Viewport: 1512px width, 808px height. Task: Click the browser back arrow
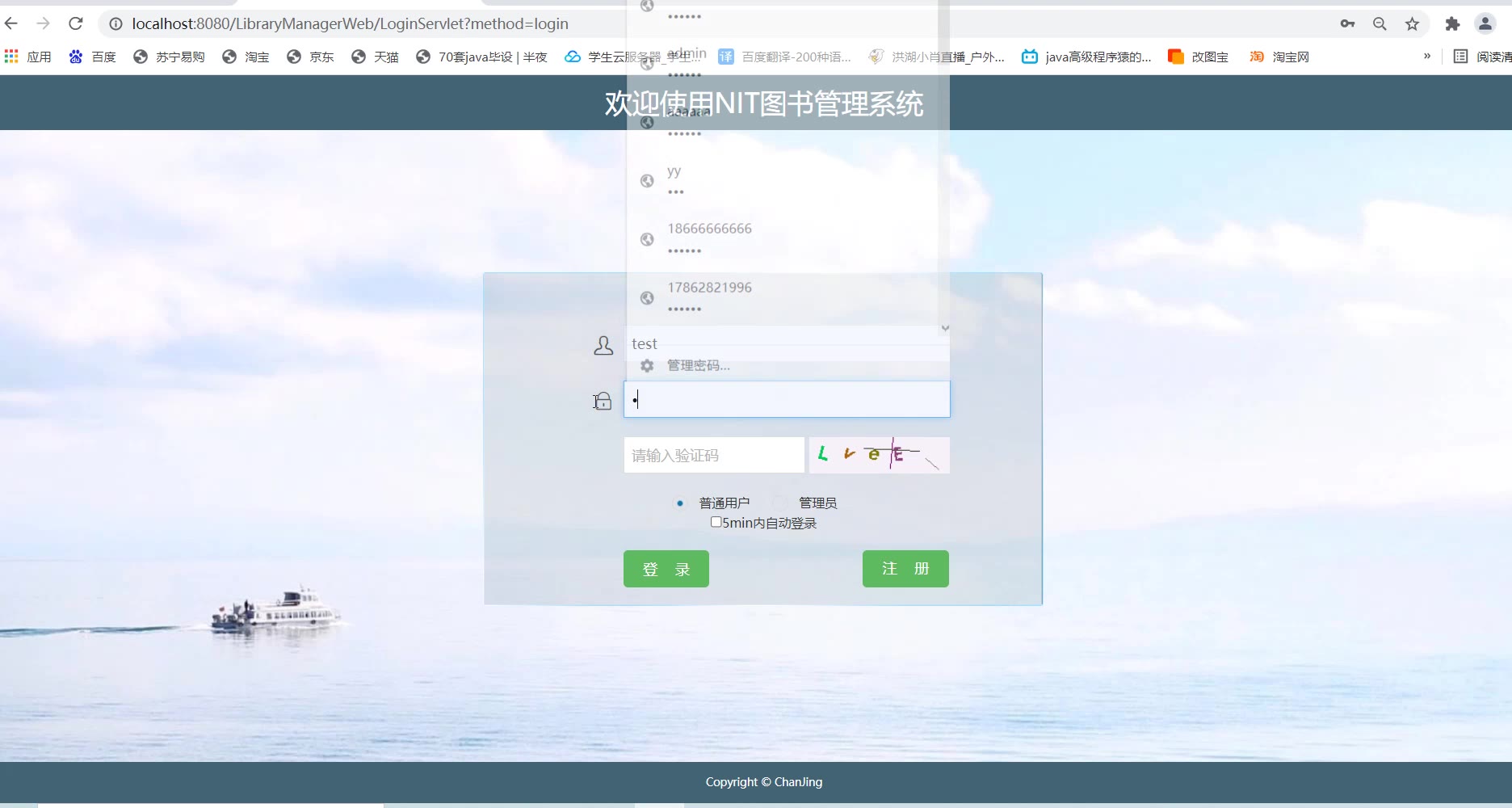pos(11,23)
